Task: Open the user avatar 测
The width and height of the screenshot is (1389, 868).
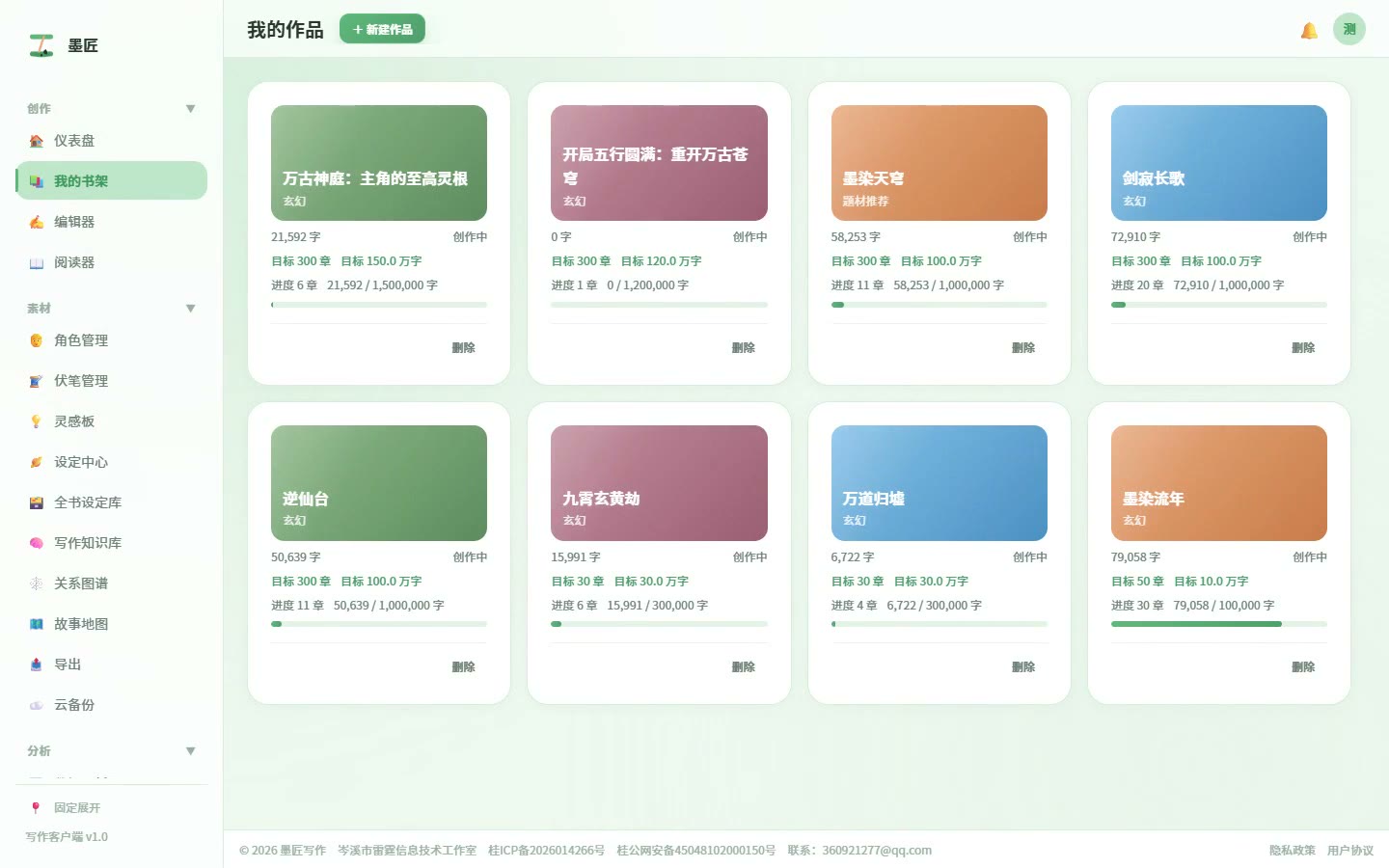Action: click(x=1349, y=29)
